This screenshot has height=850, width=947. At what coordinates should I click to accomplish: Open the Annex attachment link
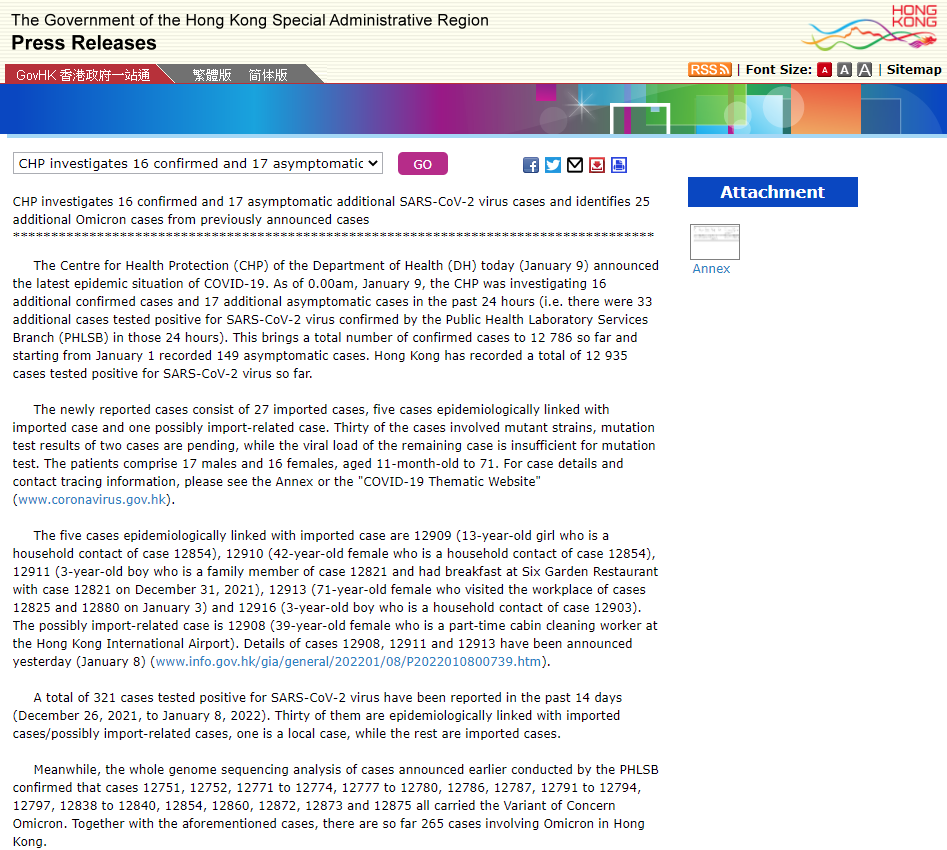(x=711, y=269)
